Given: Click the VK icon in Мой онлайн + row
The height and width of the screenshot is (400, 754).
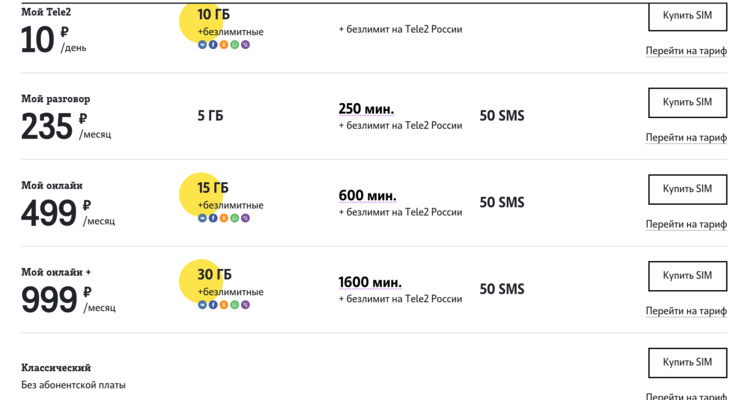Looking at the screenshot, I should coord(202,305).
